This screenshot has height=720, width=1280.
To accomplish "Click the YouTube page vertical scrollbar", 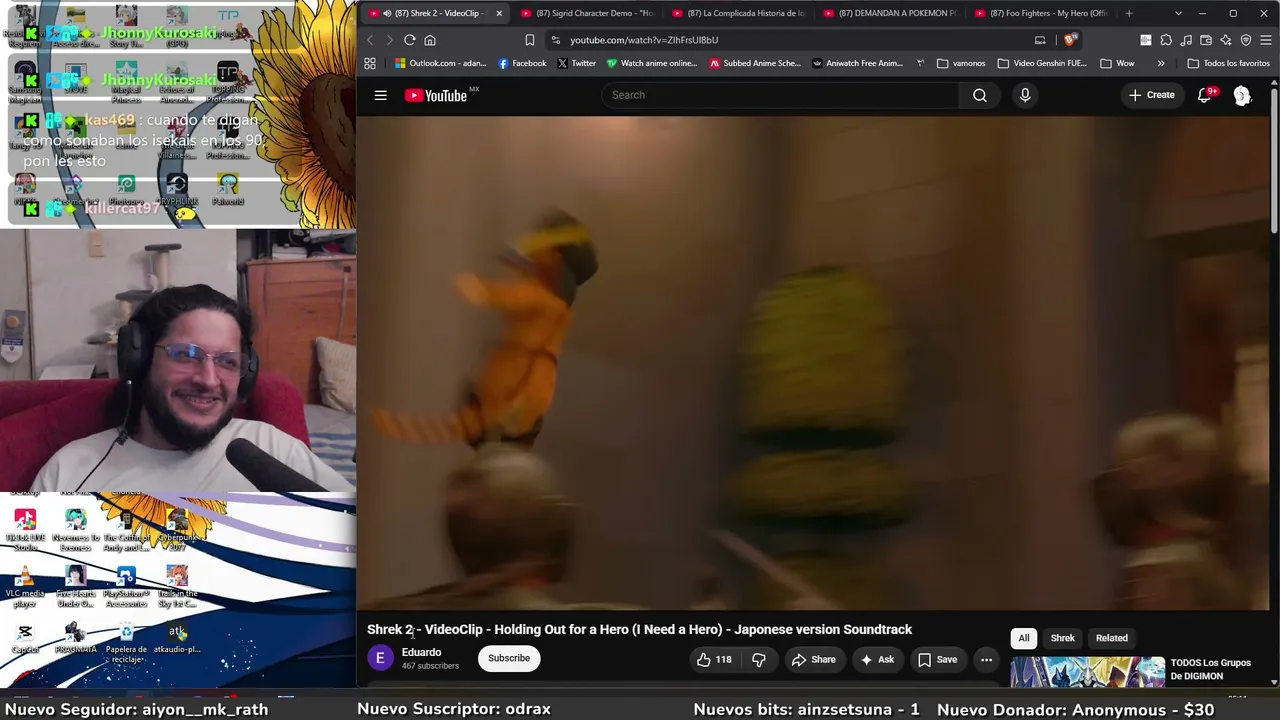I will pos(1274,160).
